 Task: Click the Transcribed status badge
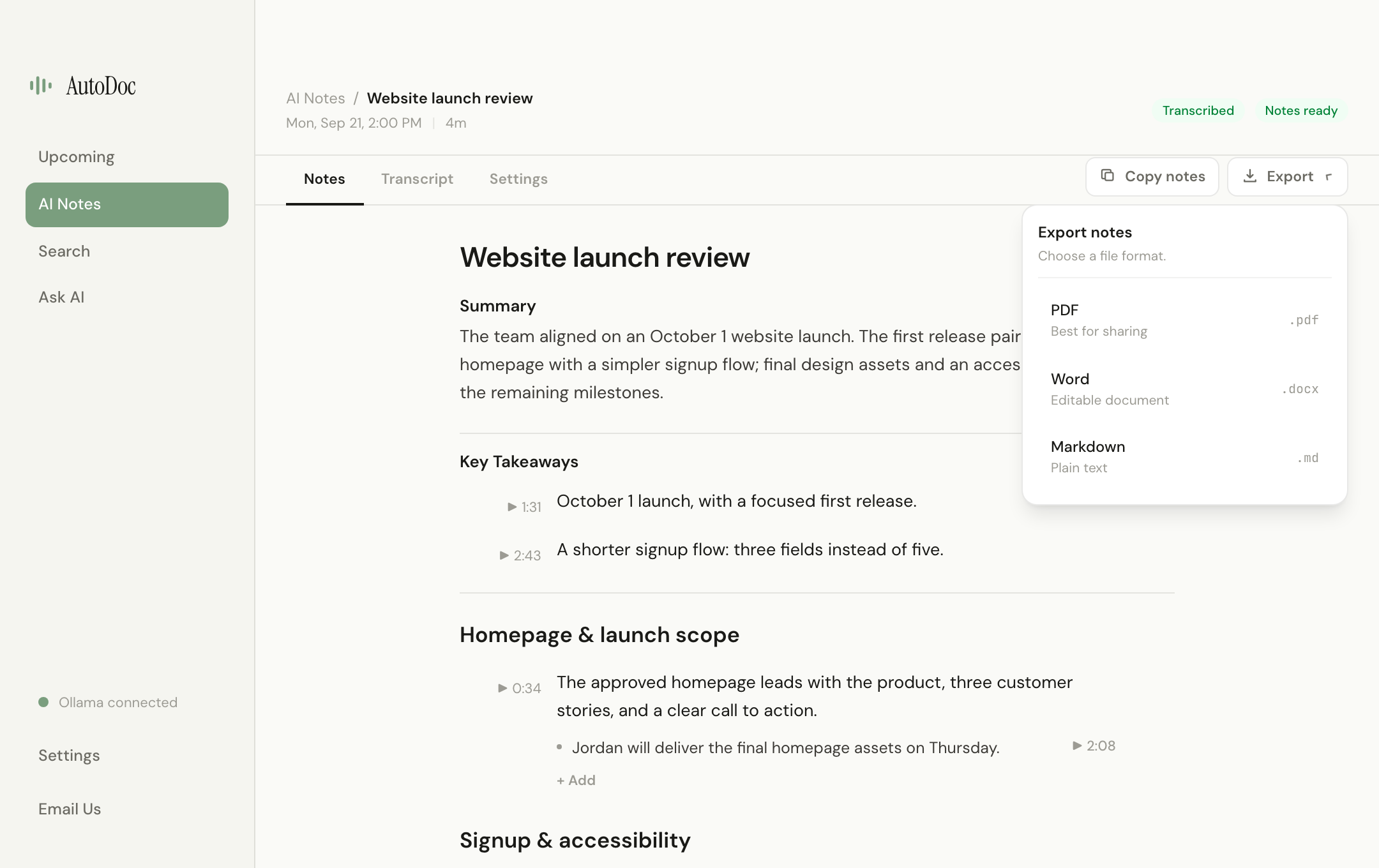point(1198,110)
